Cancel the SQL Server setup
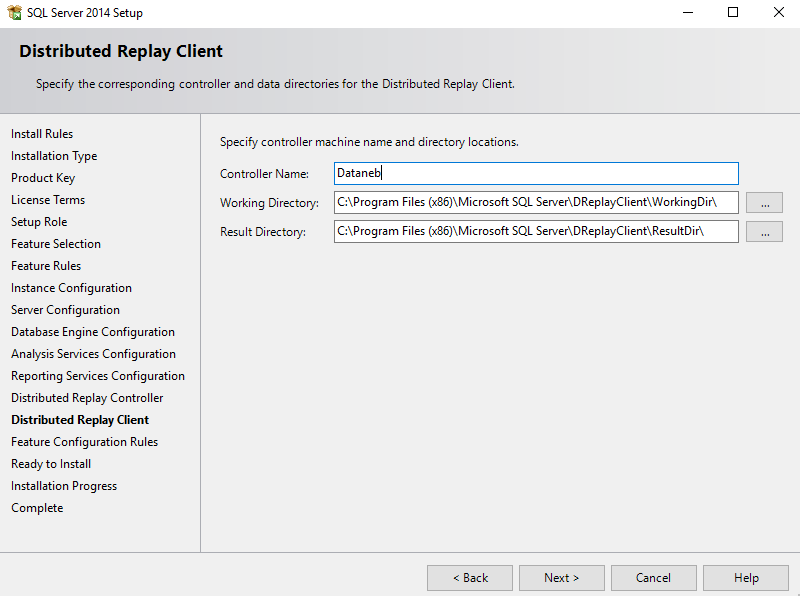Screen dimensions: 800x596 tap(654, 578)
